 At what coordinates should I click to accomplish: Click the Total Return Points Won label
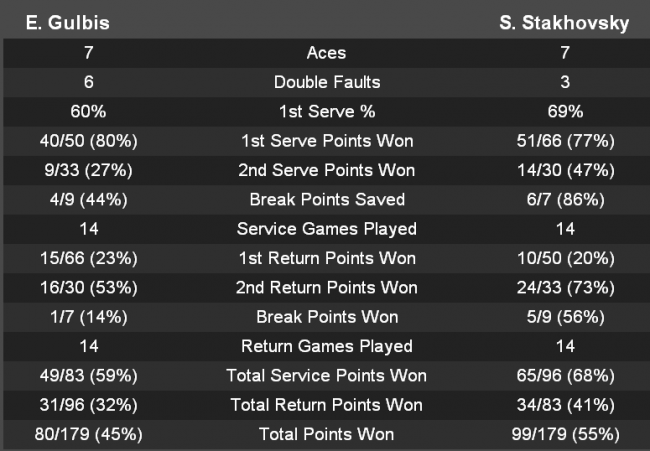[327, 405]
